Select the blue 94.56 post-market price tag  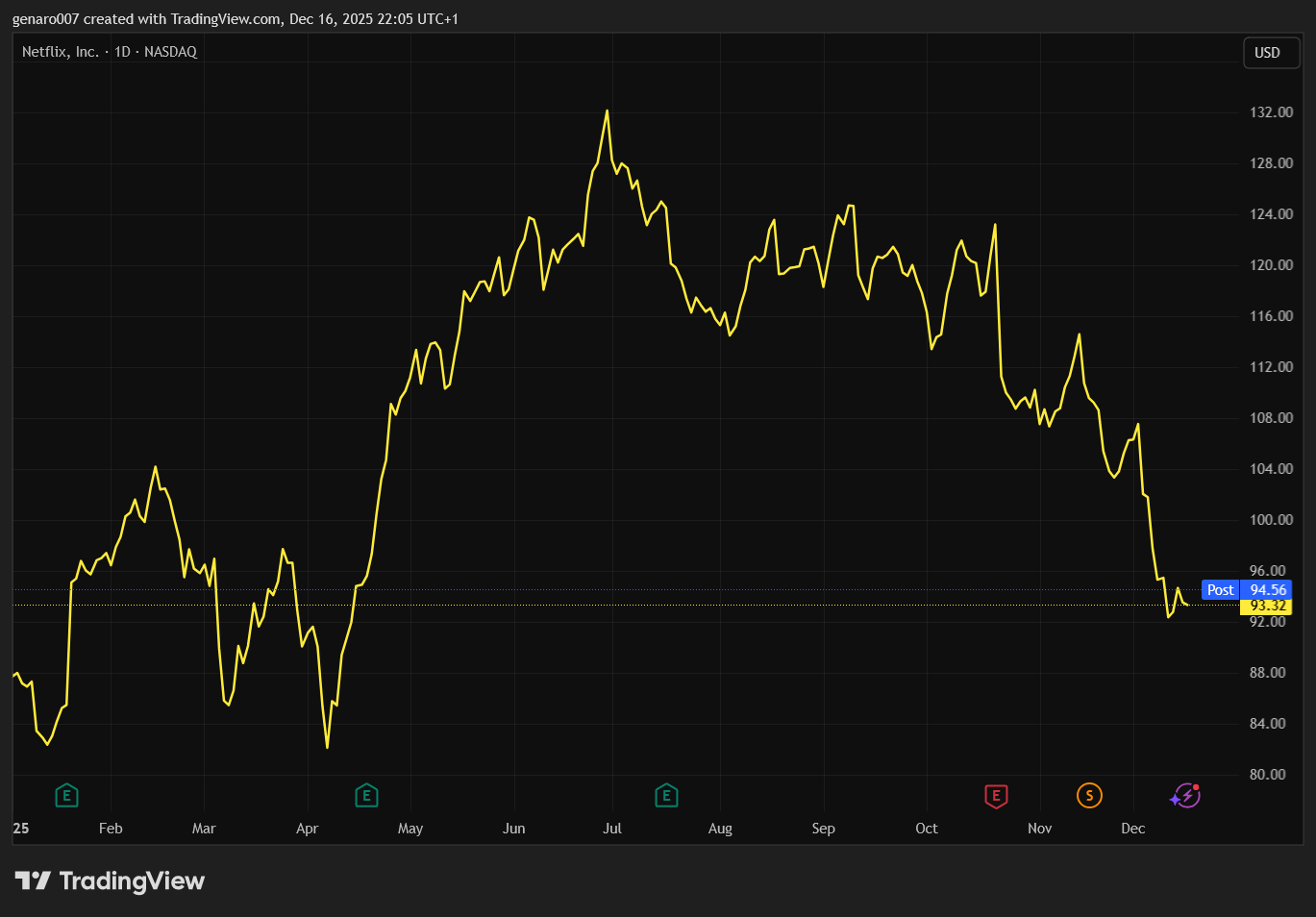pos(1267,590)
